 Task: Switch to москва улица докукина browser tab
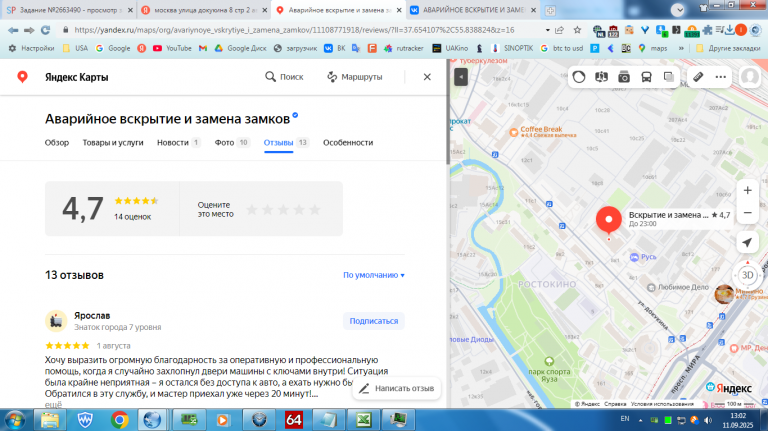pyautogui.click(x=205, y=10)
